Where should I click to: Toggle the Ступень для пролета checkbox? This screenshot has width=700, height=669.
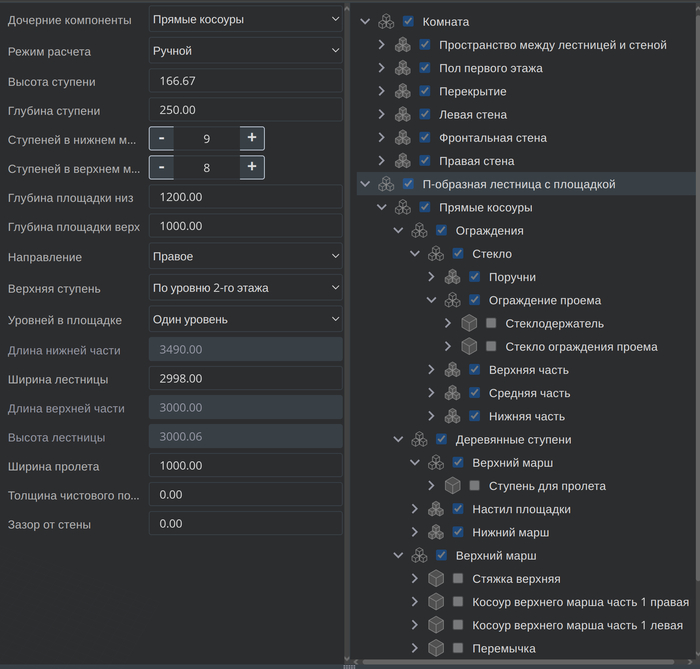[474, 486]
